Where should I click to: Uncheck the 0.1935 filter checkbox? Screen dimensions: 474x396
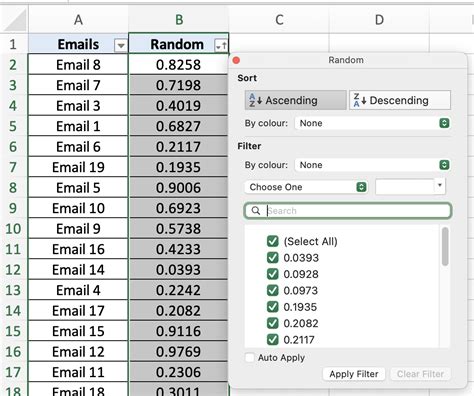[x=273, y=306]
